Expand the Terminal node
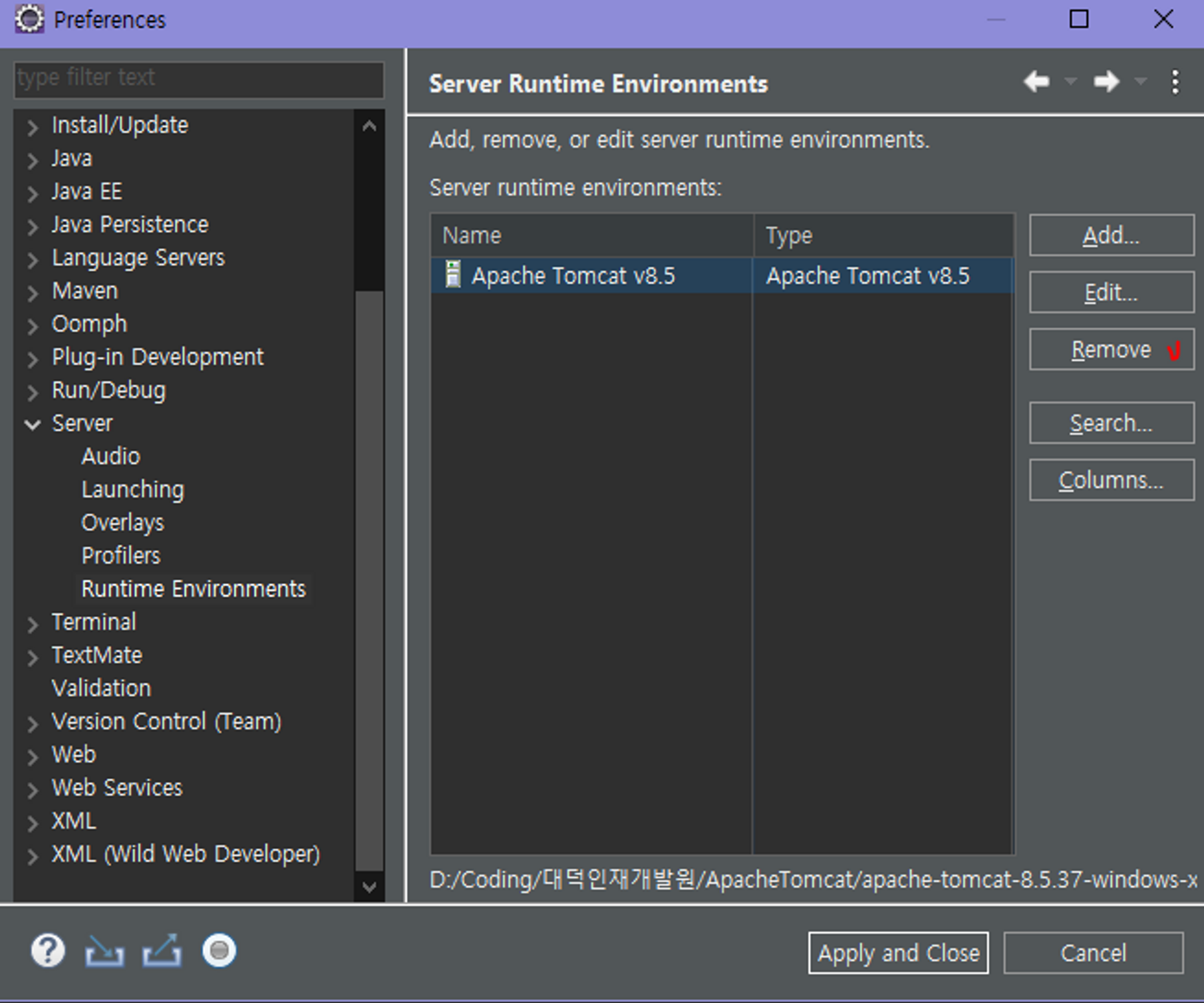Image resolution: width=1204 pixels, height=1003 pixels. coord(33,624)
